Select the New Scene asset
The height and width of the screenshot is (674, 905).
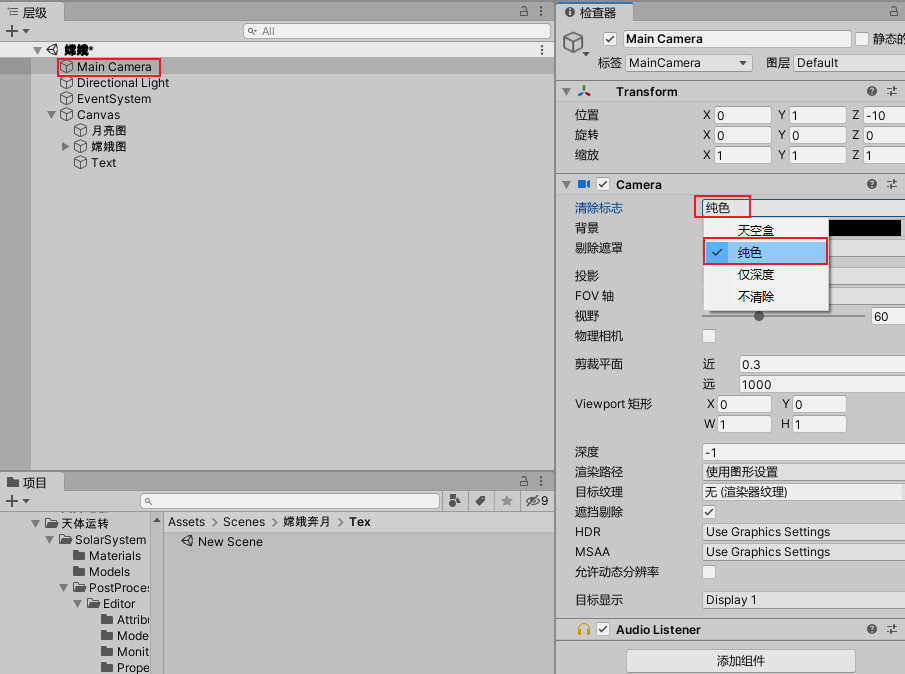[x=222, y=542]
